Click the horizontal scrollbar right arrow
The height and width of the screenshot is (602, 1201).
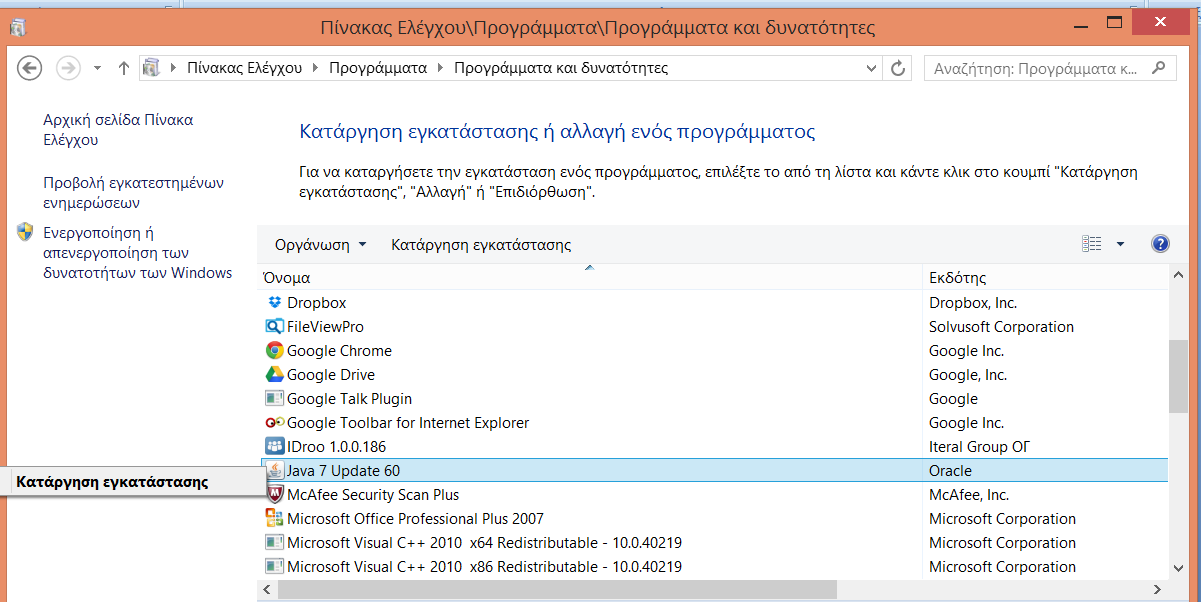coord(1159,590)
